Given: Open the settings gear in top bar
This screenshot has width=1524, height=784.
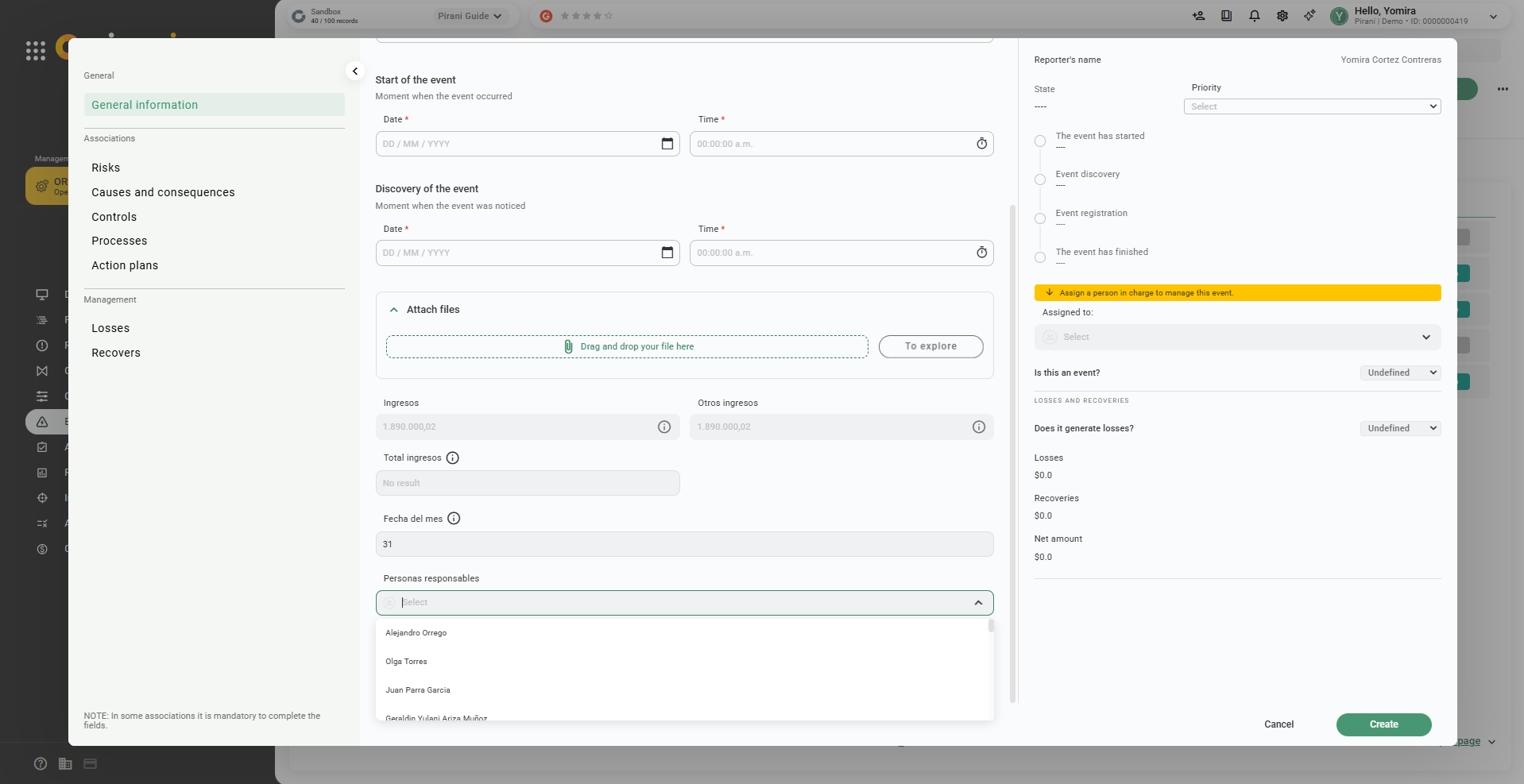Looking at the screenshot, I should [x=1282, y=16].
